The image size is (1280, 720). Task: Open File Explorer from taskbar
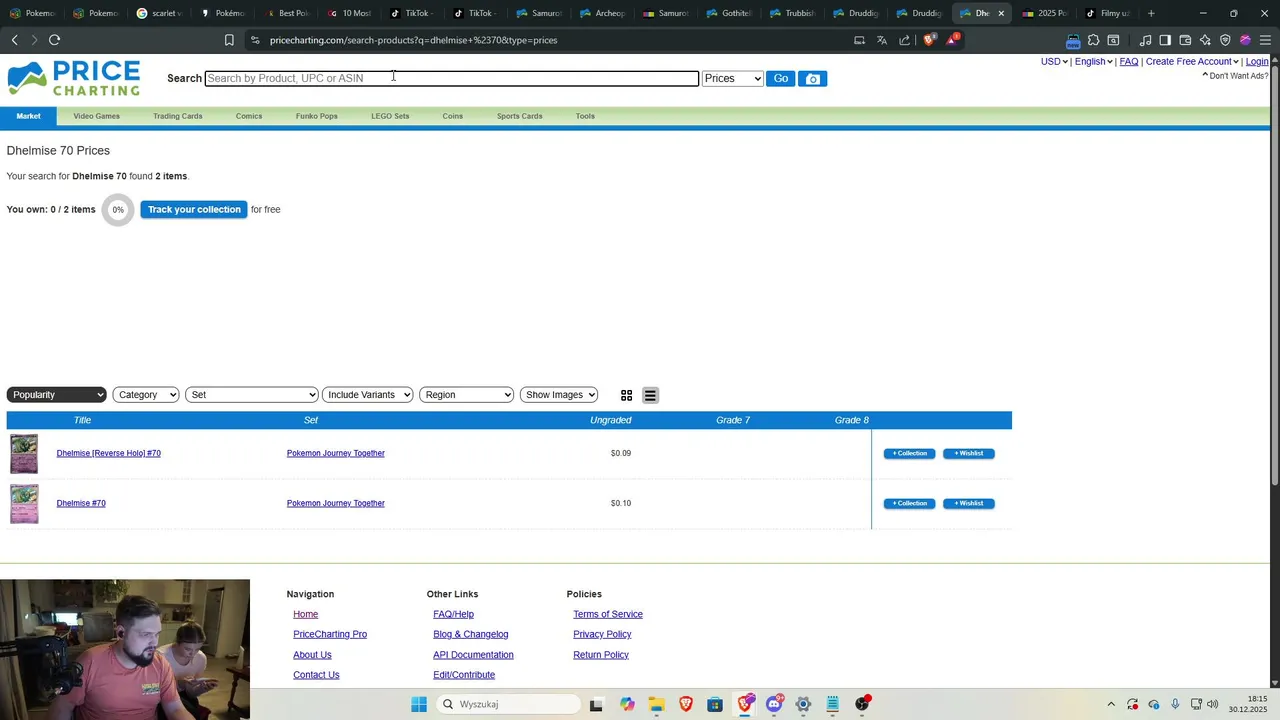pos(656,704)
